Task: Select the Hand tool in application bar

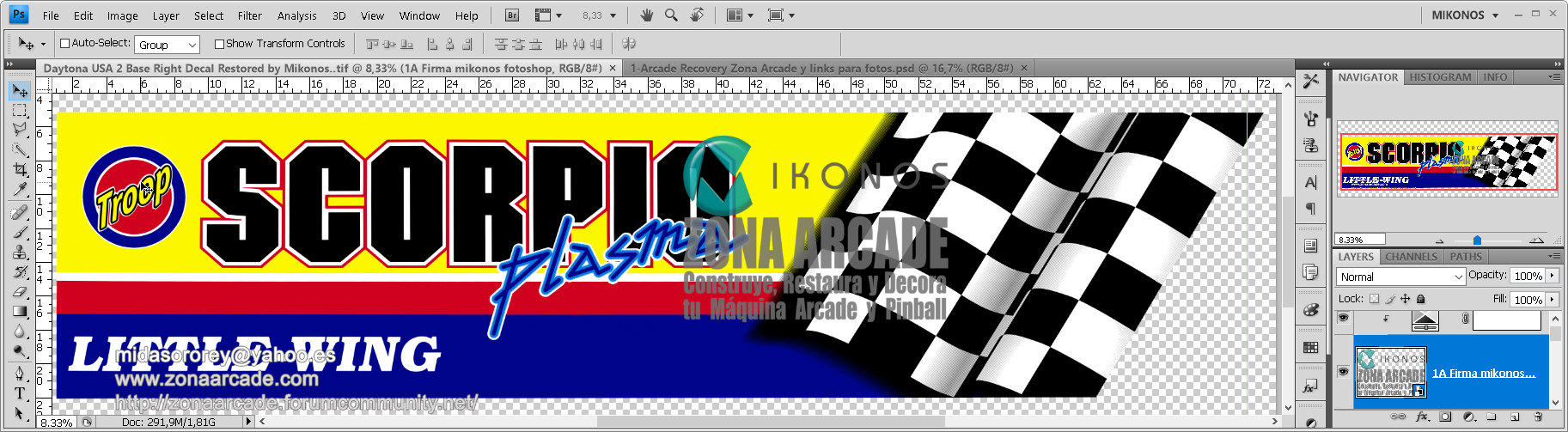Action: 647,15
